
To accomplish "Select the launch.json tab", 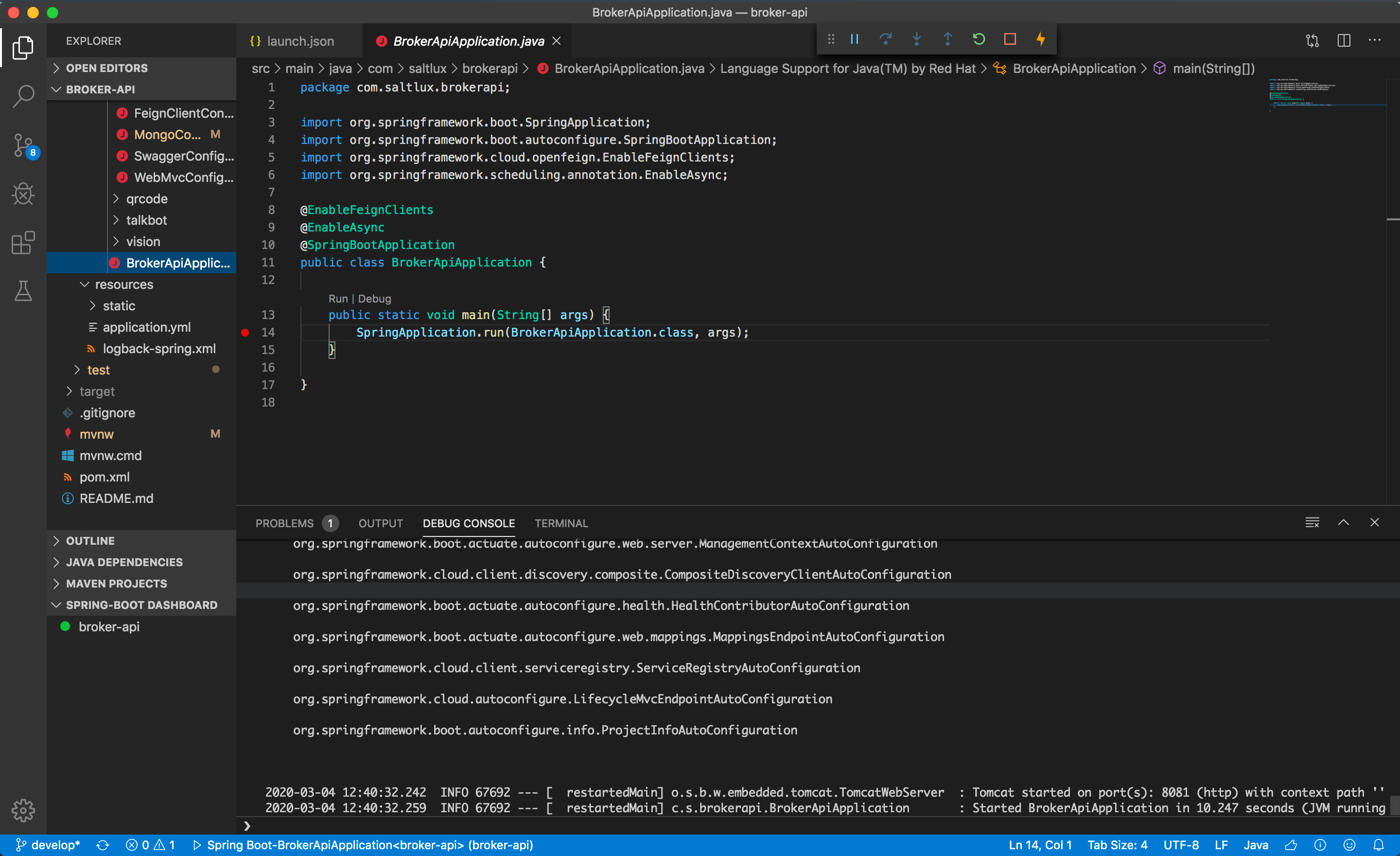I will (300, 40).
